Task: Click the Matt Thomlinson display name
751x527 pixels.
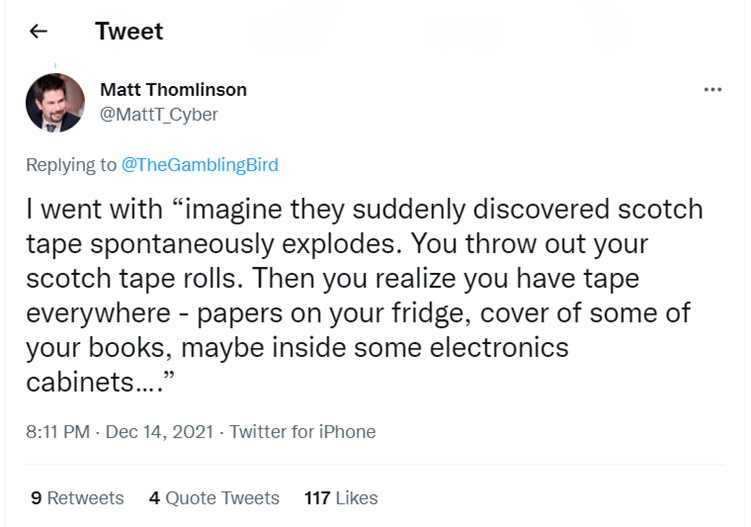Action: (173, 90)
